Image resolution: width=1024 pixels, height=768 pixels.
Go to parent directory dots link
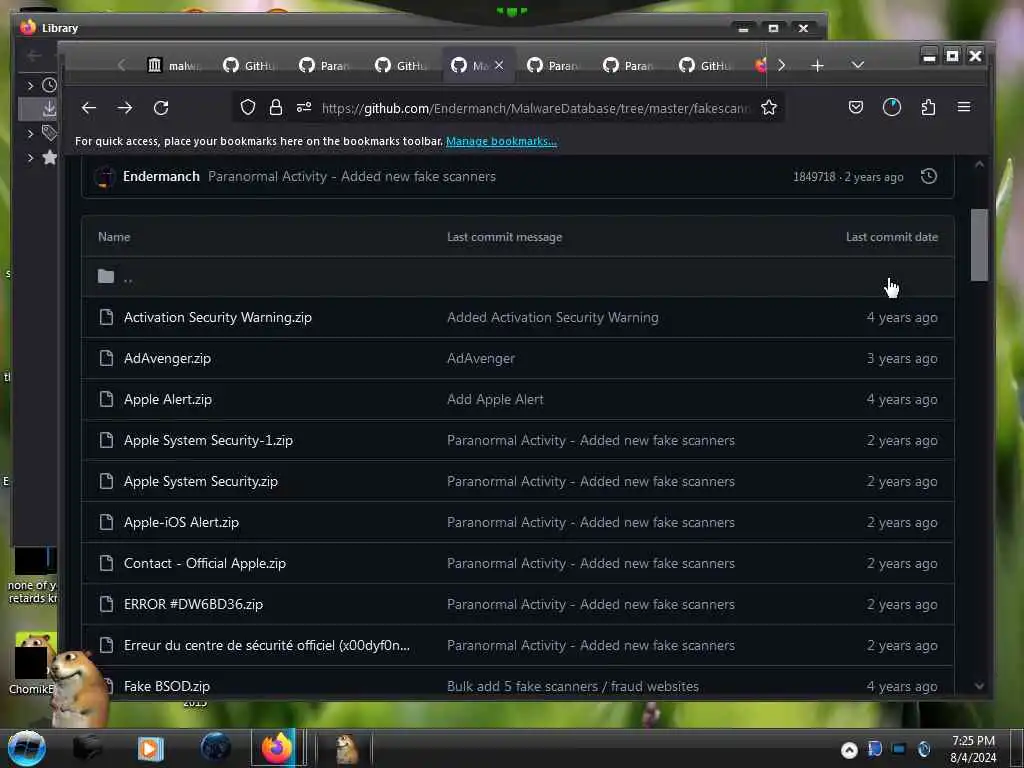coord(128,278)
